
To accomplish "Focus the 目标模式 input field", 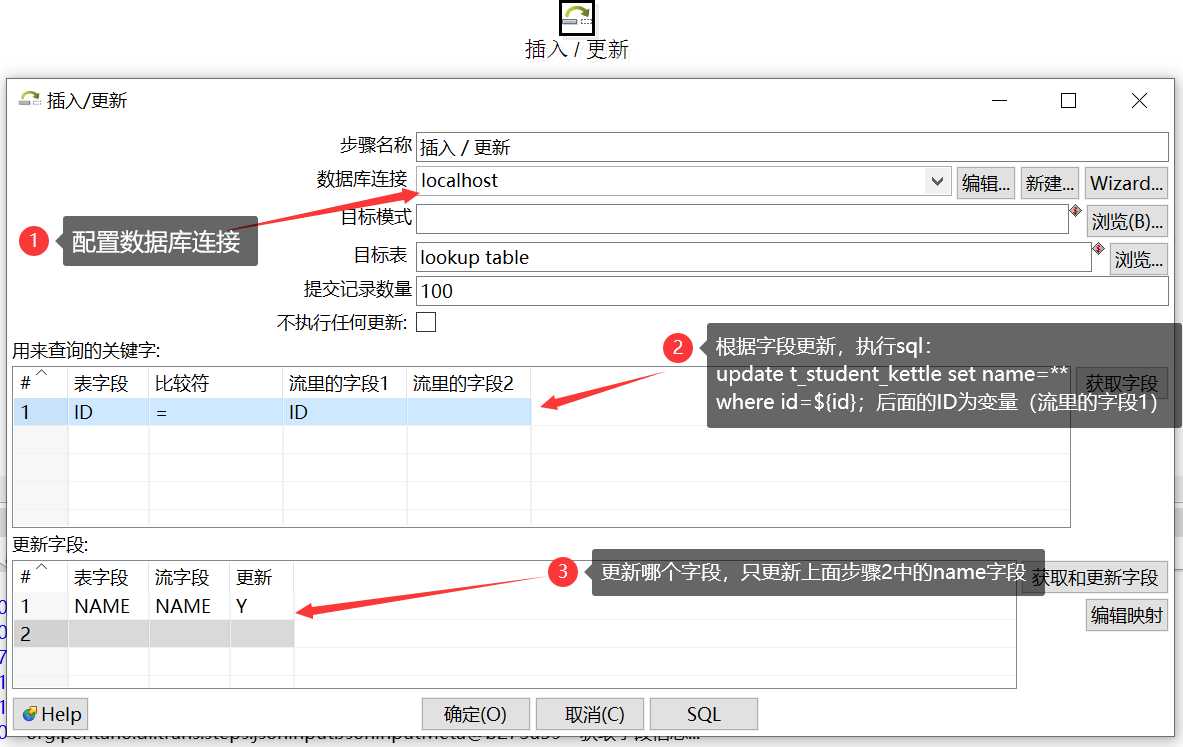I will click(x=742, y=219).
